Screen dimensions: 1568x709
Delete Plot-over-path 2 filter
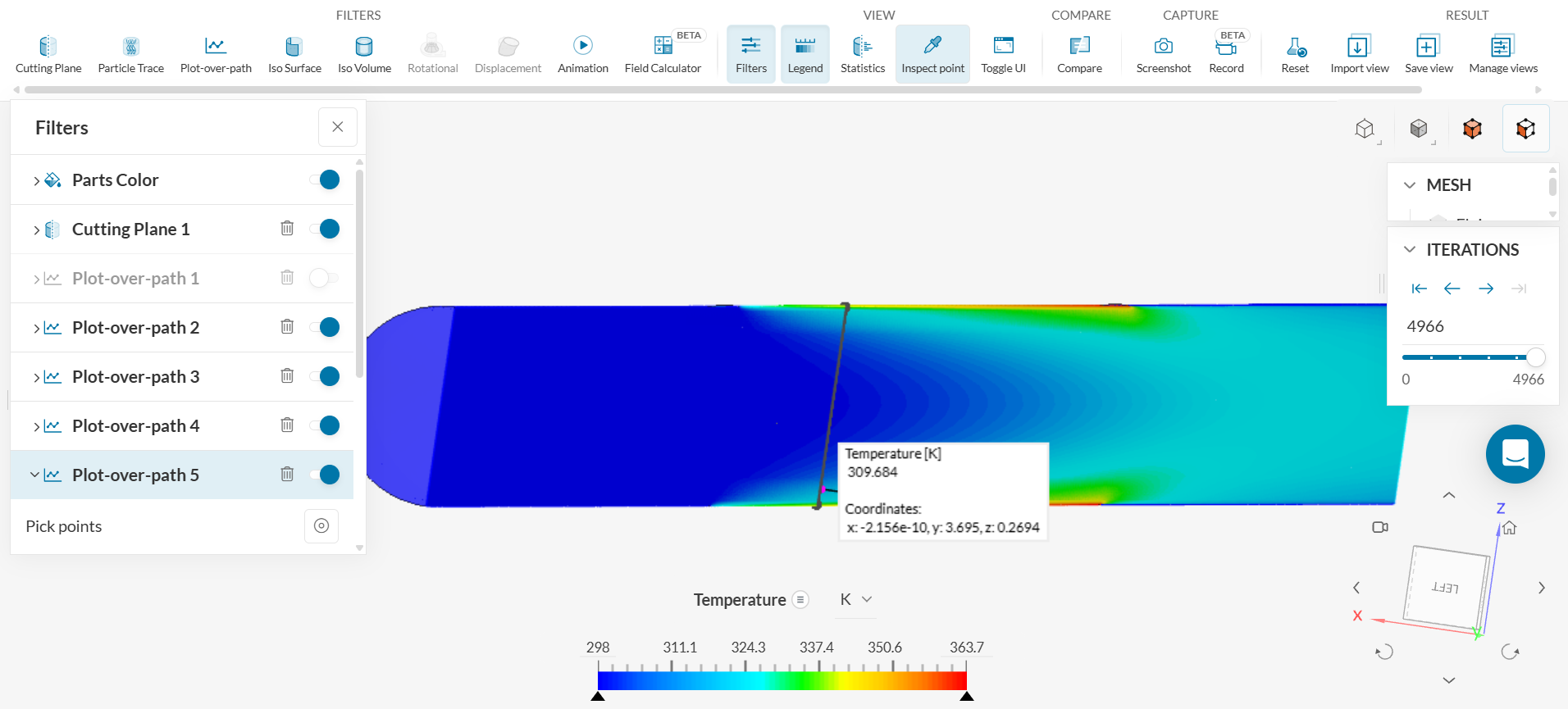[x=287, y=327]
